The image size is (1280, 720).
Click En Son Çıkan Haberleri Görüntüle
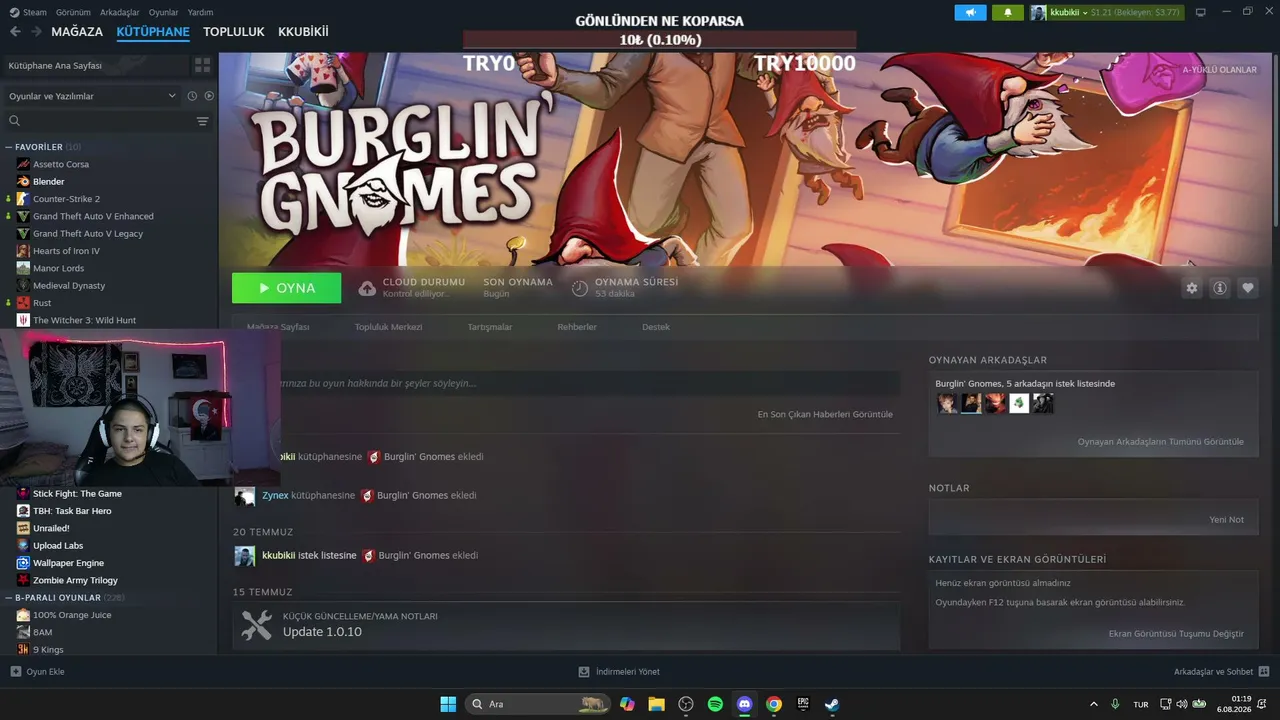pos(825,414)
